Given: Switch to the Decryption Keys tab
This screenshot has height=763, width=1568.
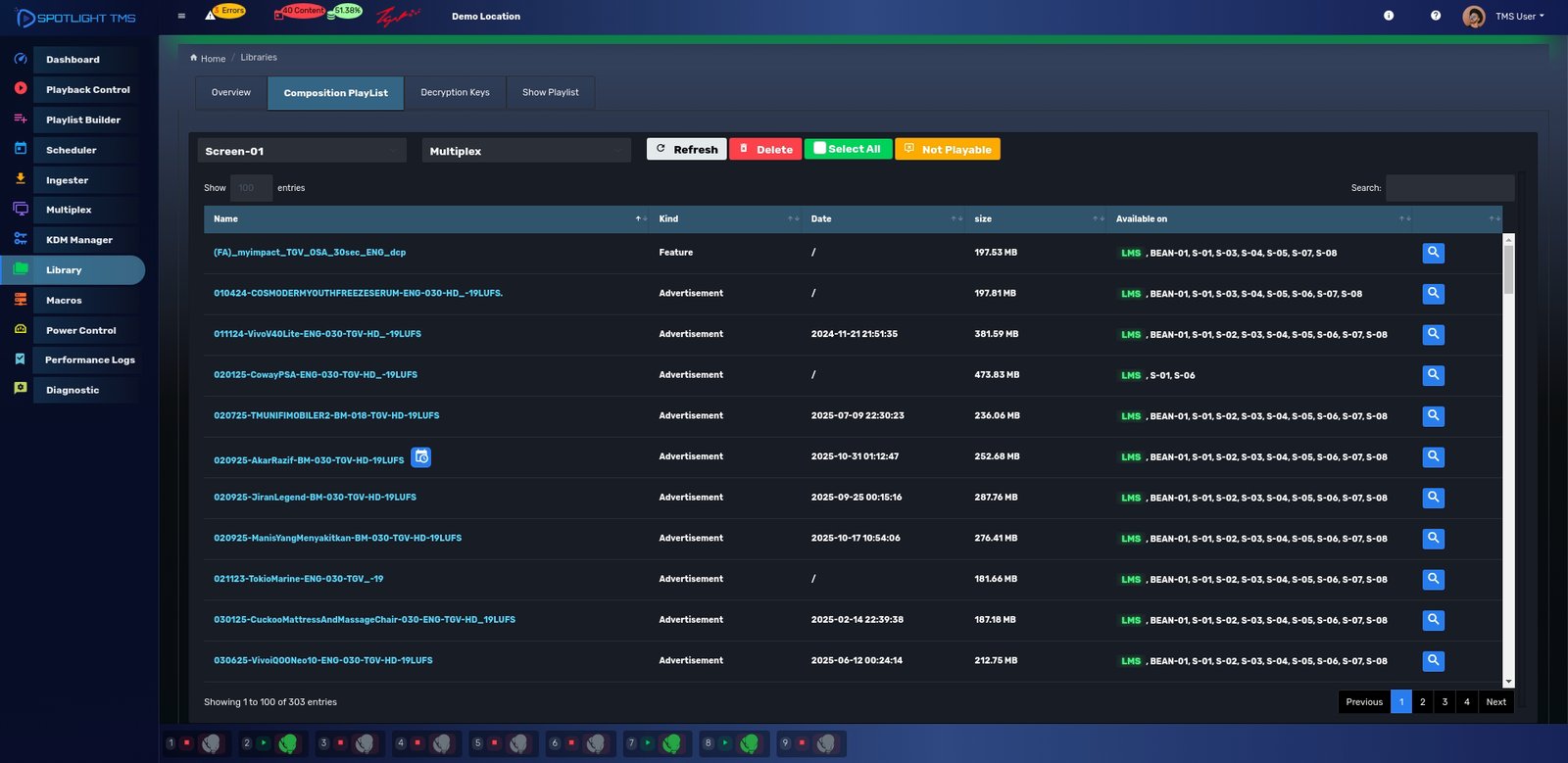Looking at the screenshot, I should [x=455, y=93].
